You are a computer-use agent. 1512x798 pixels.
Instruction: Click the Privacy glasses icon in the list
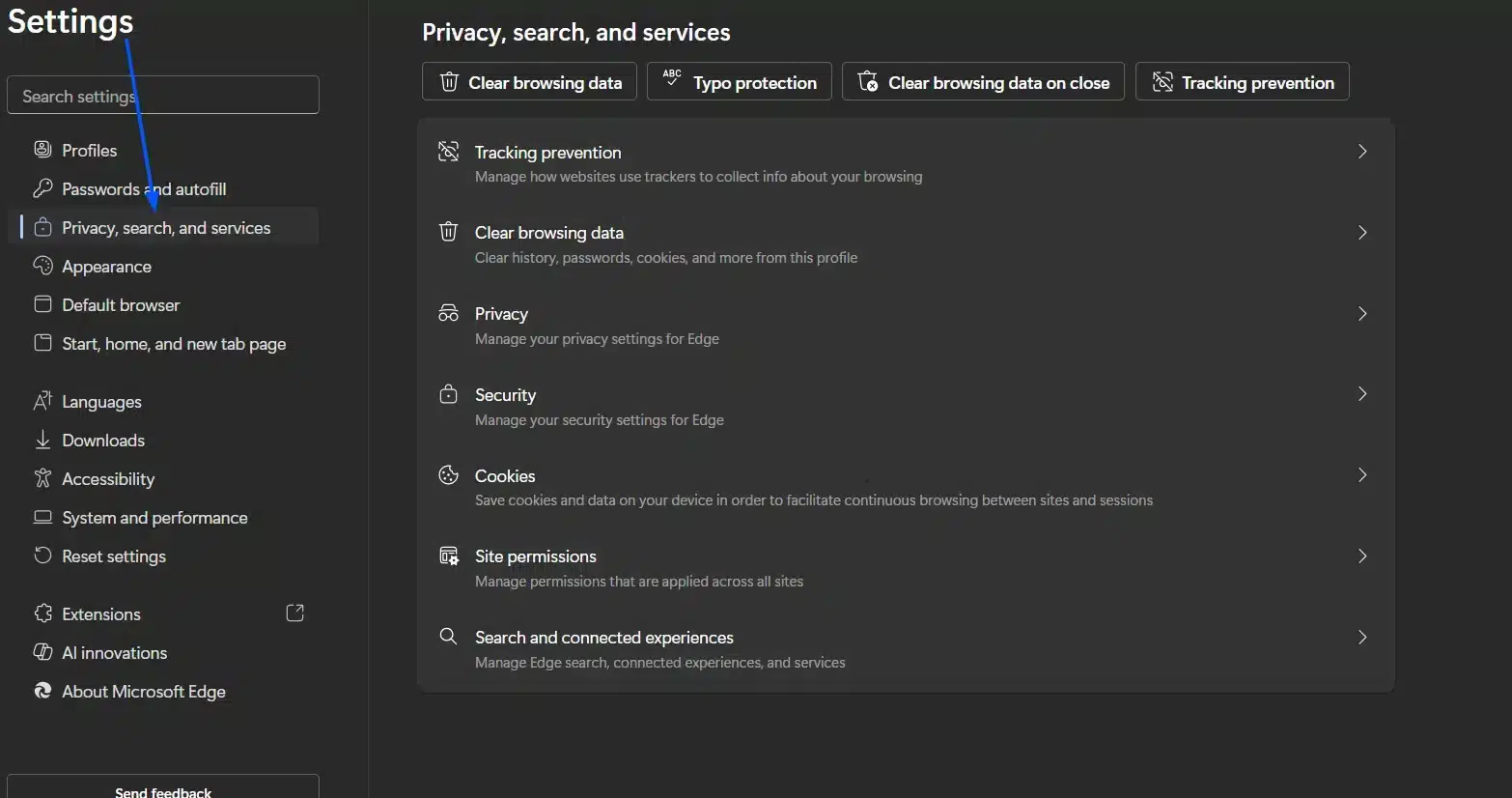click(448, 312)
